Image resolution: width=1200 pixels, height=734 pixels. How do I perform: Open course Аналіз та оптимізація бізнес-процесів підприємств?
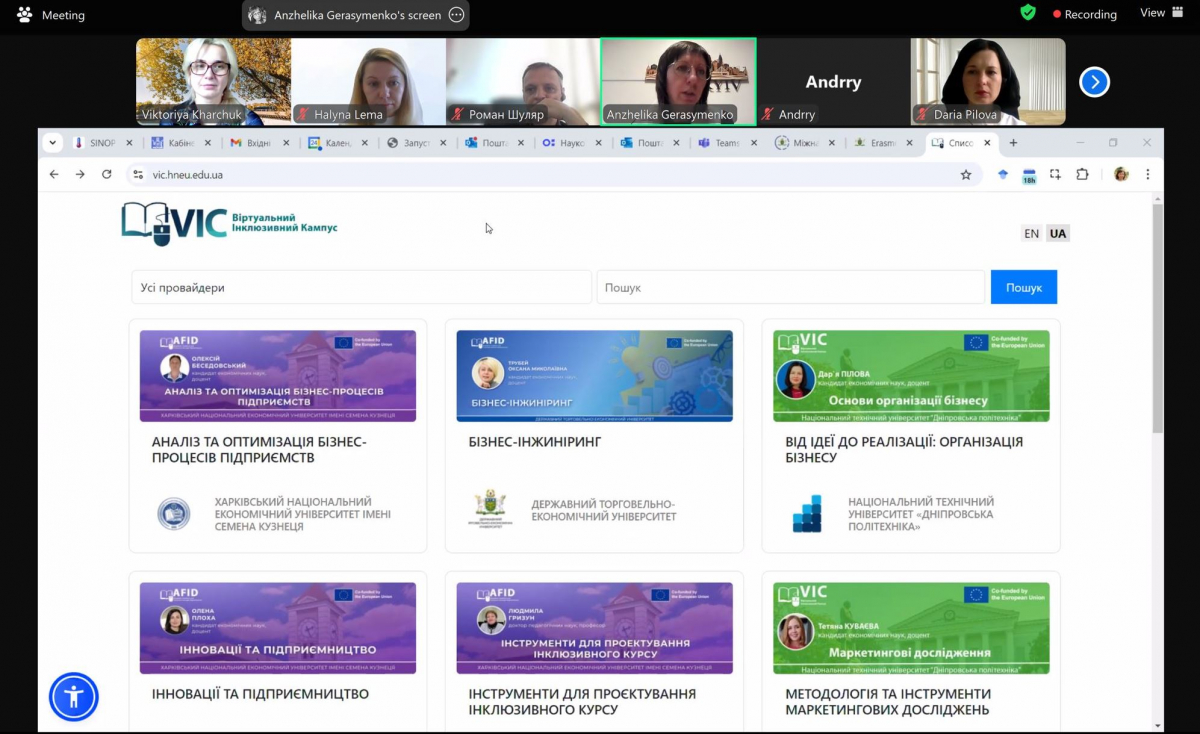[x=259, y=450]
